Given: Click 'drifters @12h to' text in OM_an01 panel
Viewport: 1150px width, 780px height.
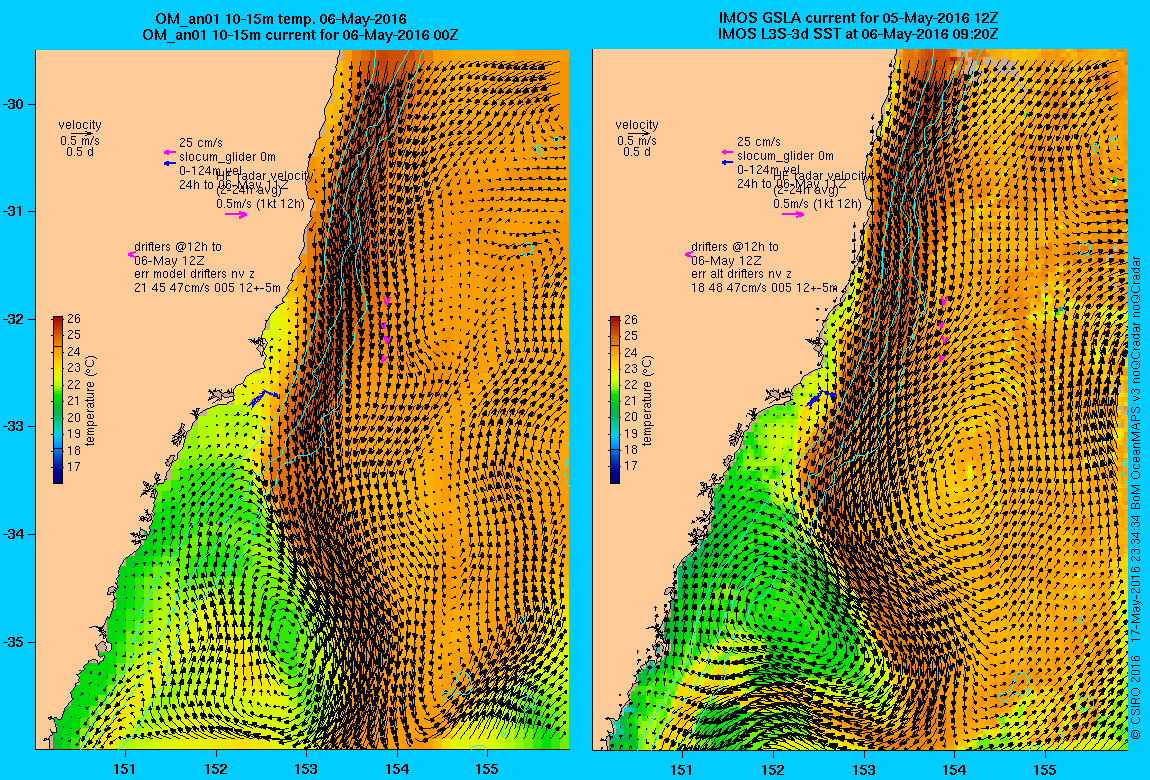Looking at the screenshot, I should [177, 246].
